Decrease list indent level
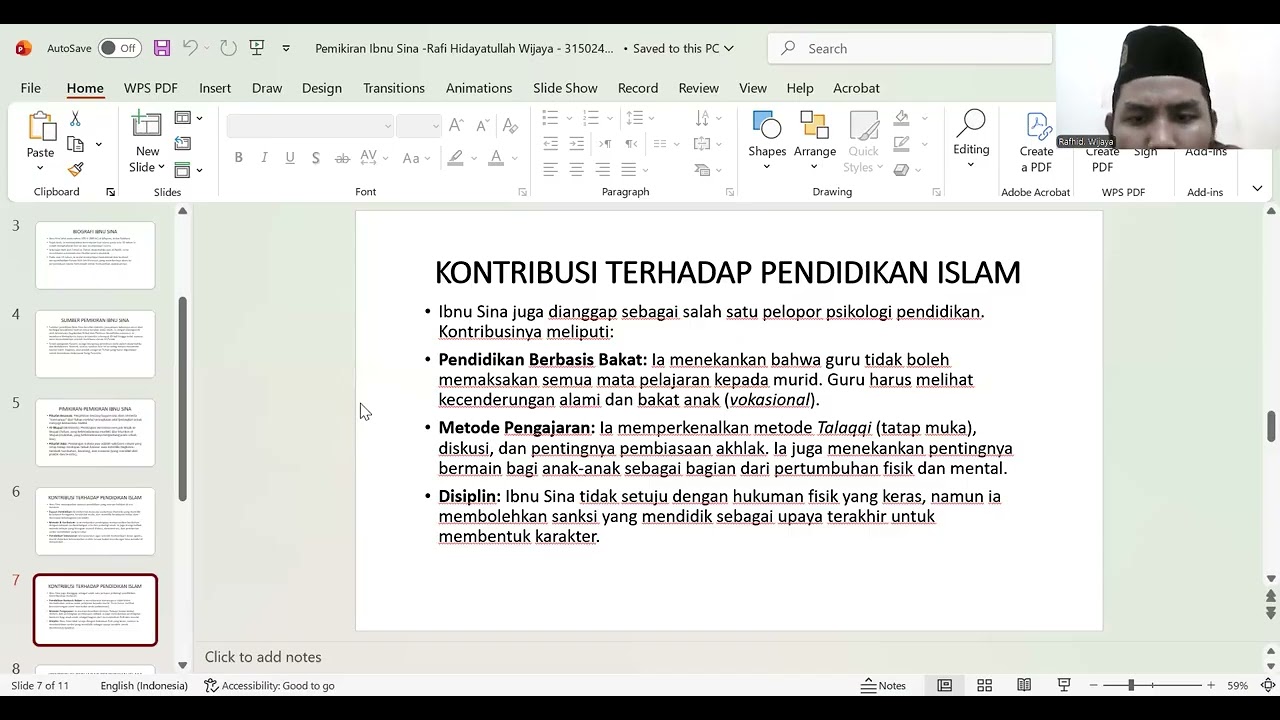 click(x=550, y=144)
